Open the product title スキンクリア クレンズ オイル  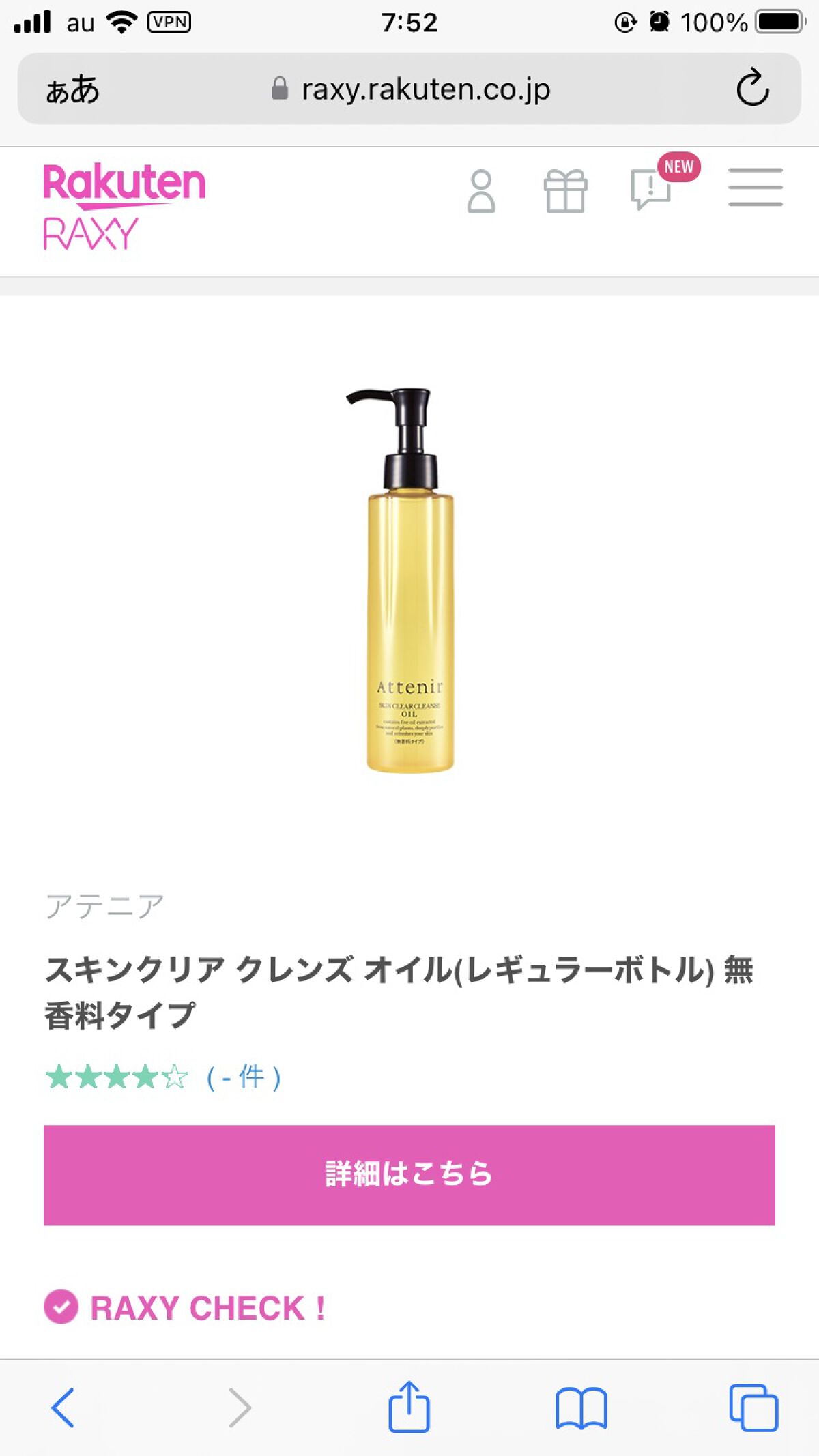pyautogui.click(x=399, y=992)
